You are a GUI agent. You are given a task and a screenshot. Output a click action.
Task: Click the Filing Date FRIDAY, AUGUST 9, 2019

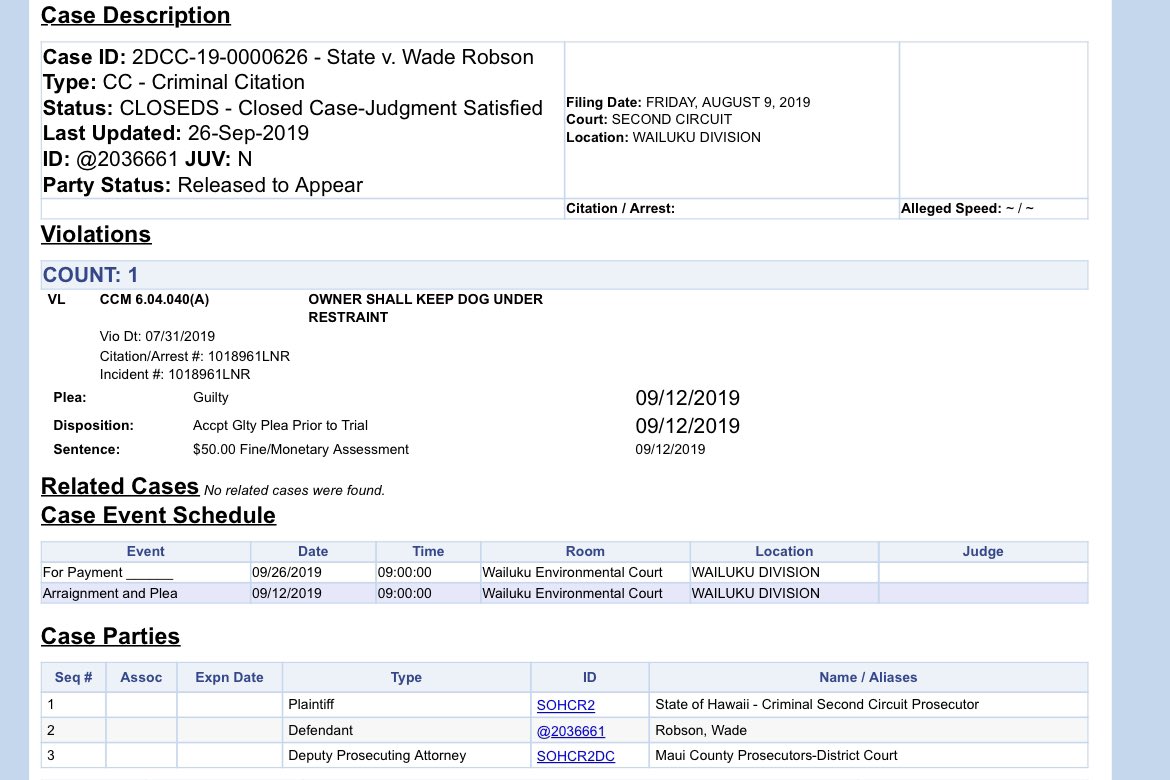tap(688, 102)
